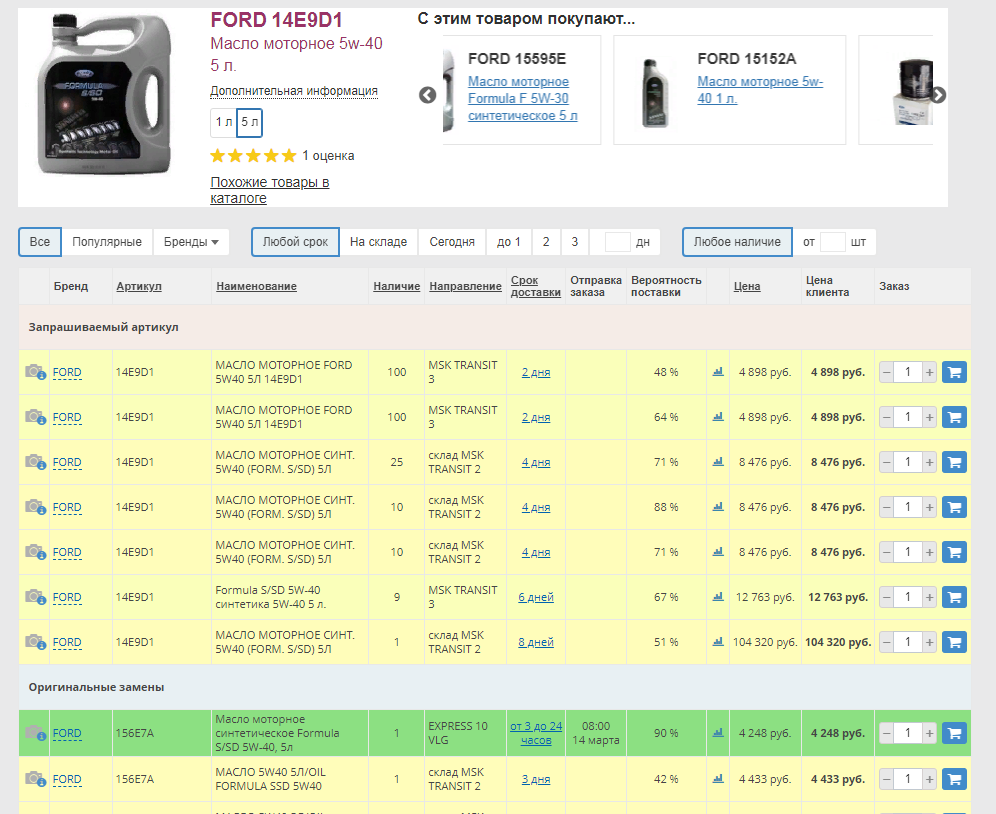The width and height of the screenshot is (996, 814).
Task: Click the five-star product rating
Action: [x=253, y=156]
